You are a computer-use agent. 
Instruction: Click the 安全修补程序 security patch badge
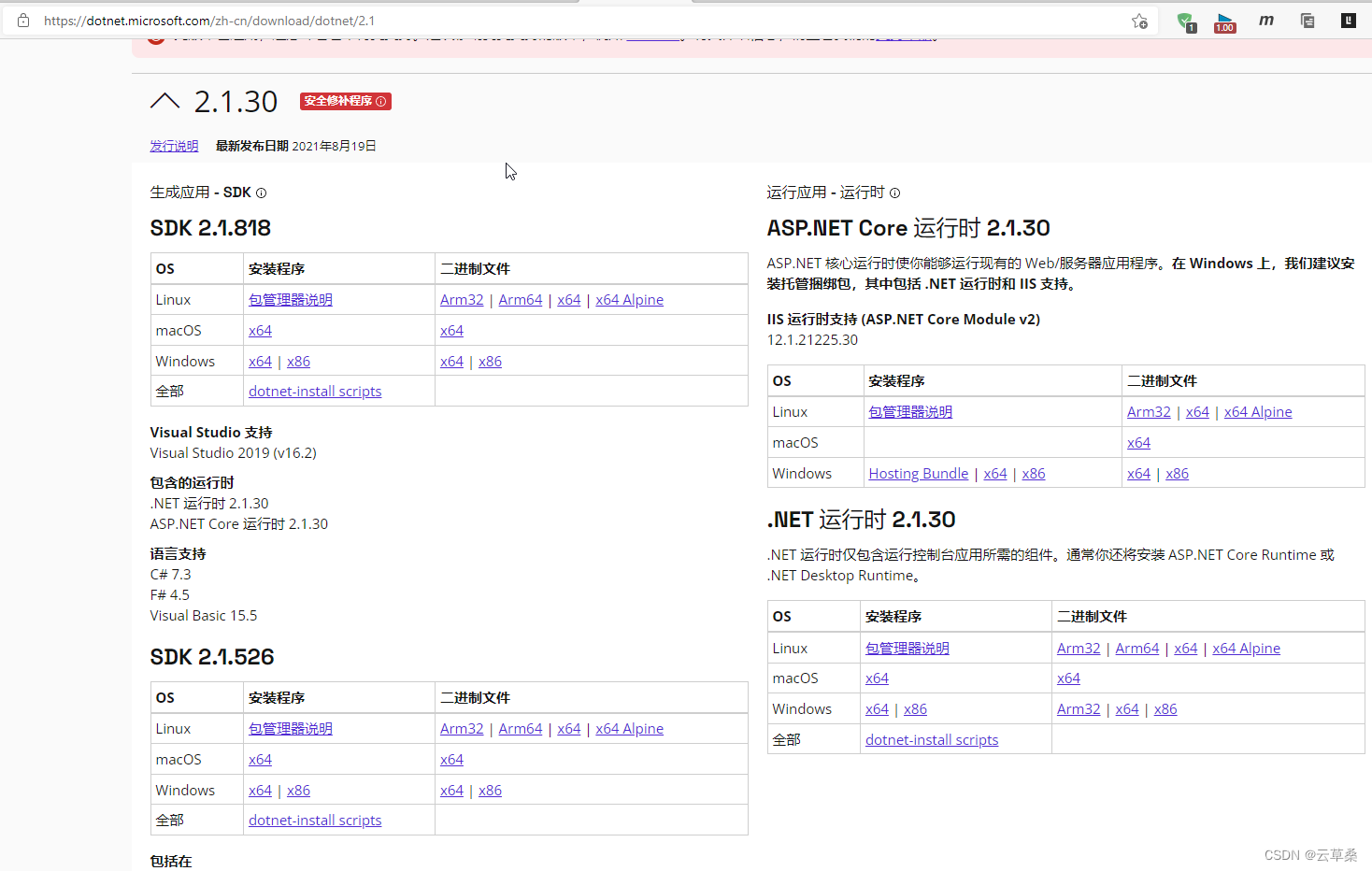pyautogui.click(x=346, y=101)
